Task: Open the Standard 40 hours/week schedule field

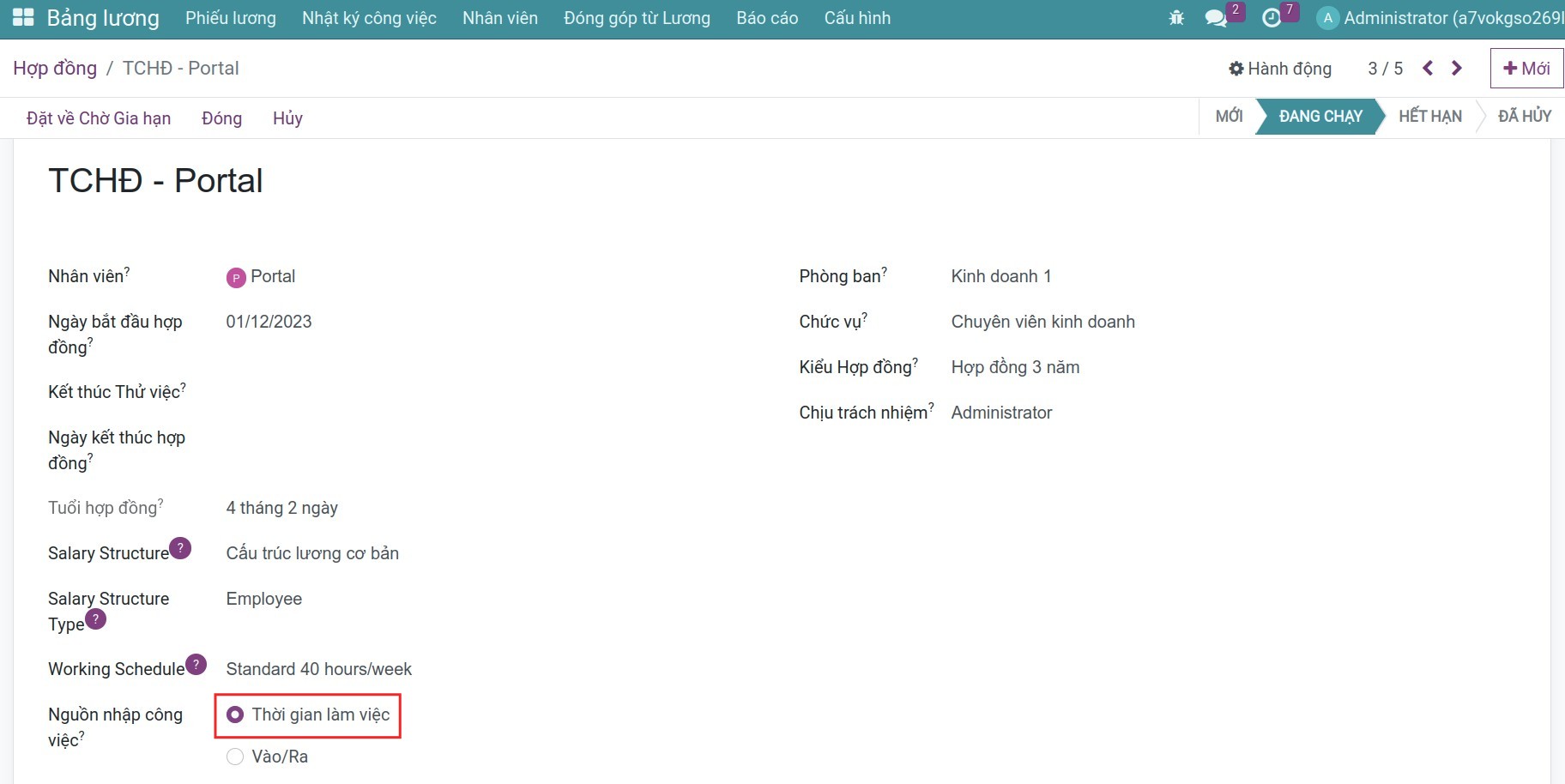Action: (318, 669)
